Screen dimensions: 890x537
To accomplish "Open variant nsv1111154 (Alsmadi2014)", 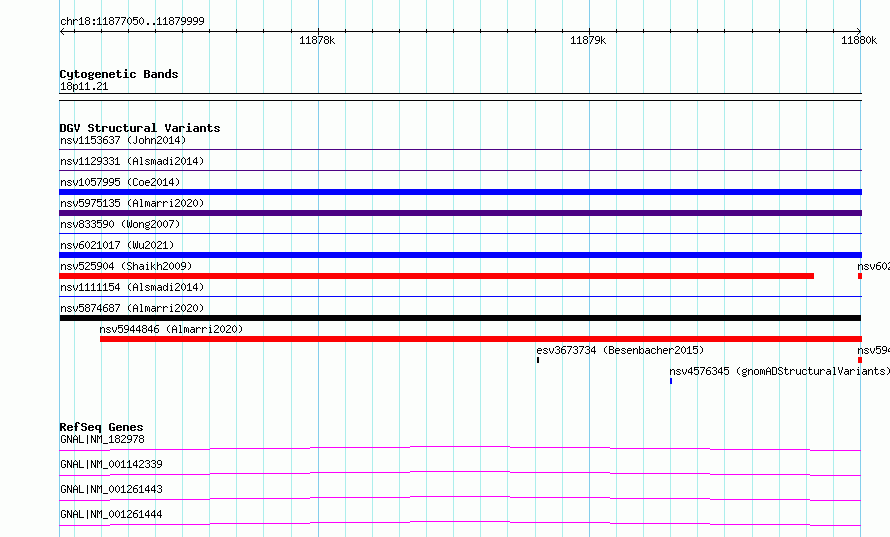I will click(132, 287).
